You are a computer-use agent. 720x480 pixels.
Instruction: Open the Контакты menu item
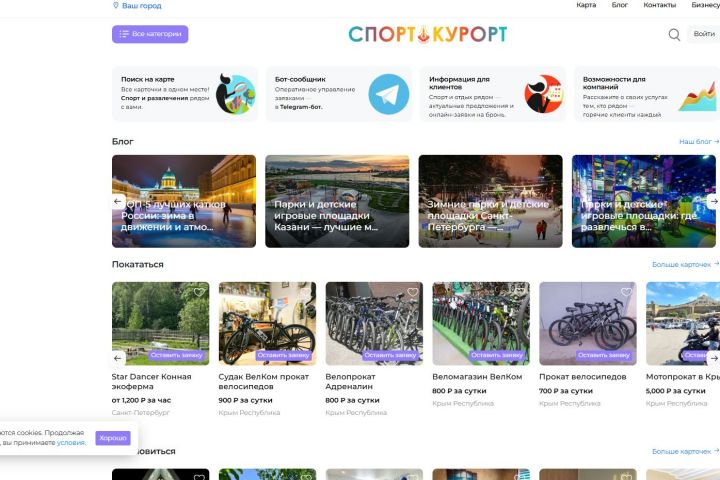(x=659, y=5)
